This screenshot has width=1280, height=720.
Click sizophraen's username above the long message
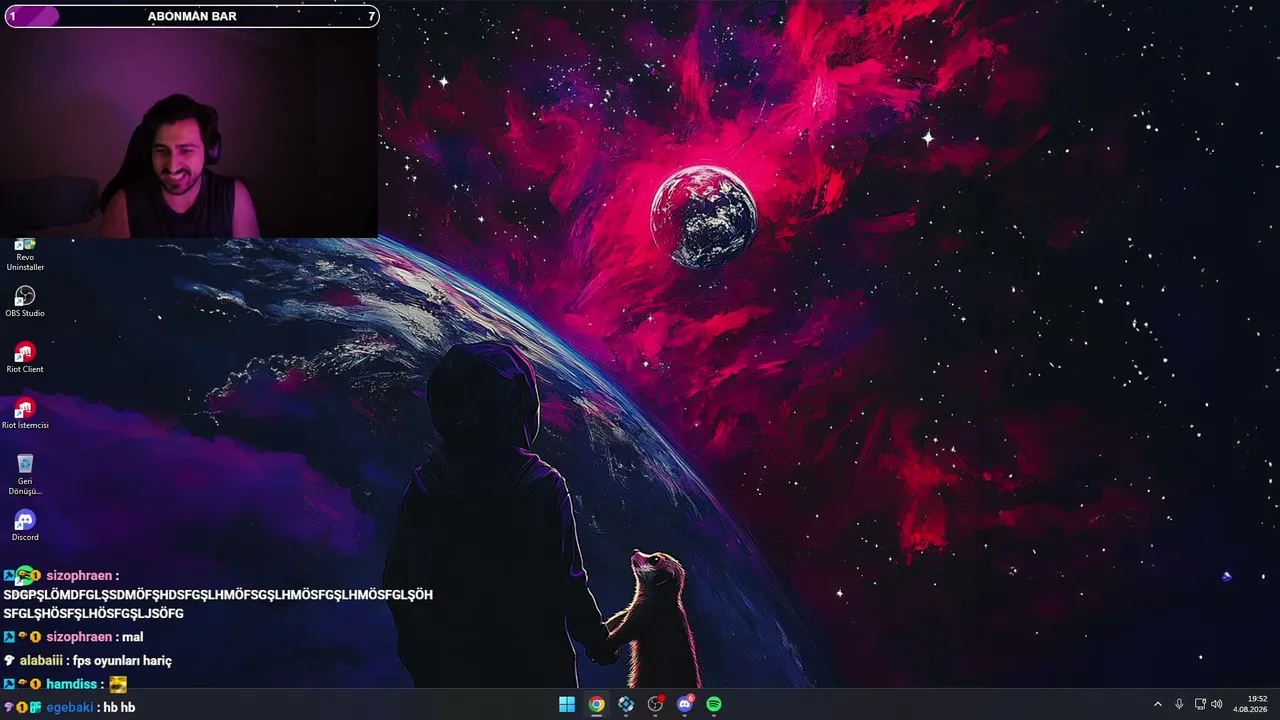[79, 576]
